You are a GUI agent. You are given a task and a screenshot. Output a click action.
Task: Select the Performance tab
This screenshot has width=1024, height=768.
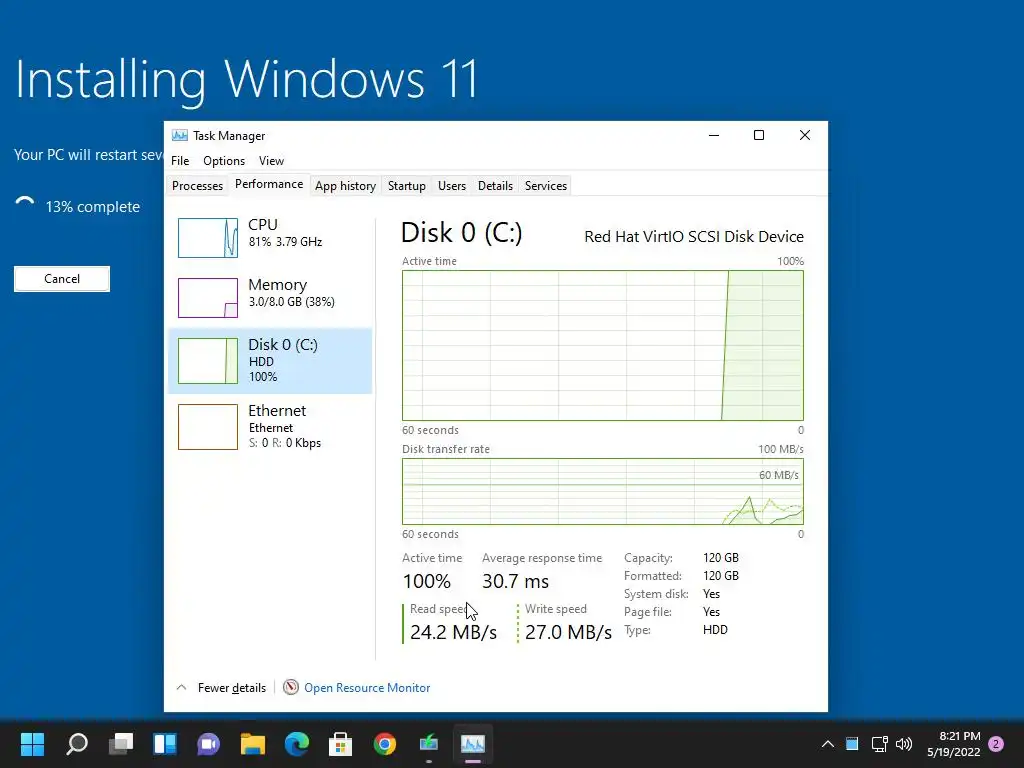point(269,184)
